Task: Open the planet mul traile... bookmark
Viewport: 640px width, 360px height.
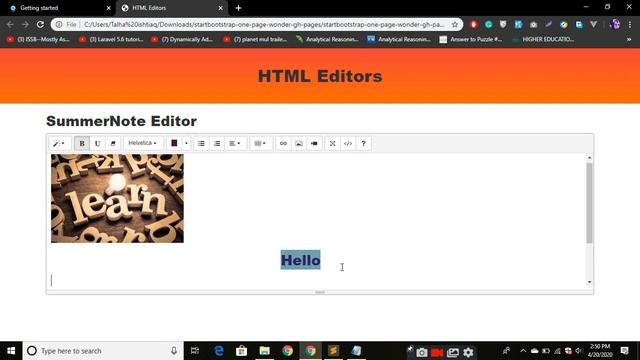Action: click(256, 39)
